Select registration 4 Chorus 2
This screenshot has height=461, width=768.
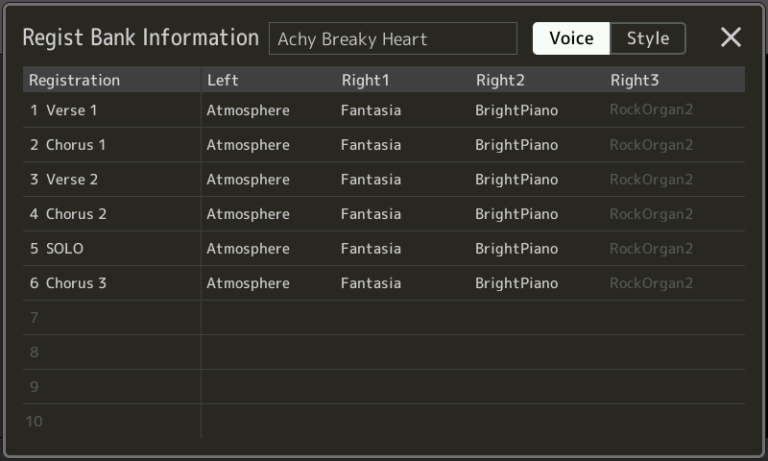(68, 214)
